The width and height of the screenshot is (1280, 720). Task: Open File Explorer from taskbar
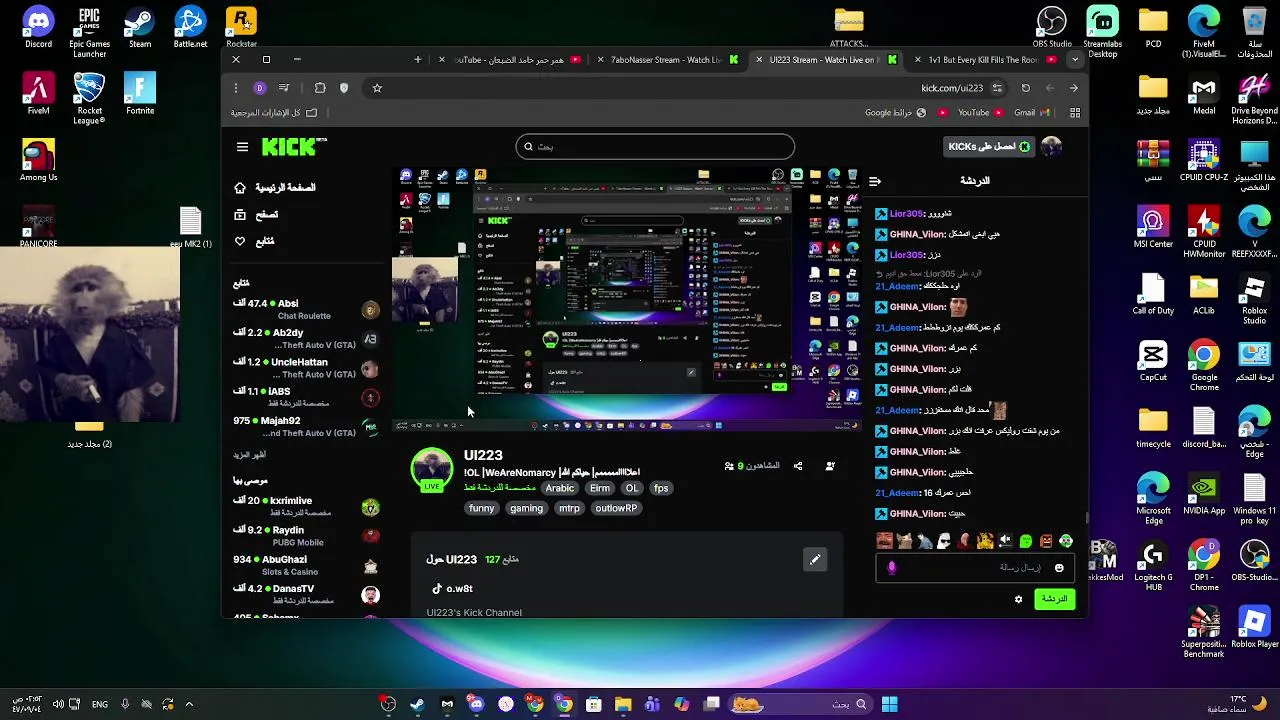click(623, 705)
